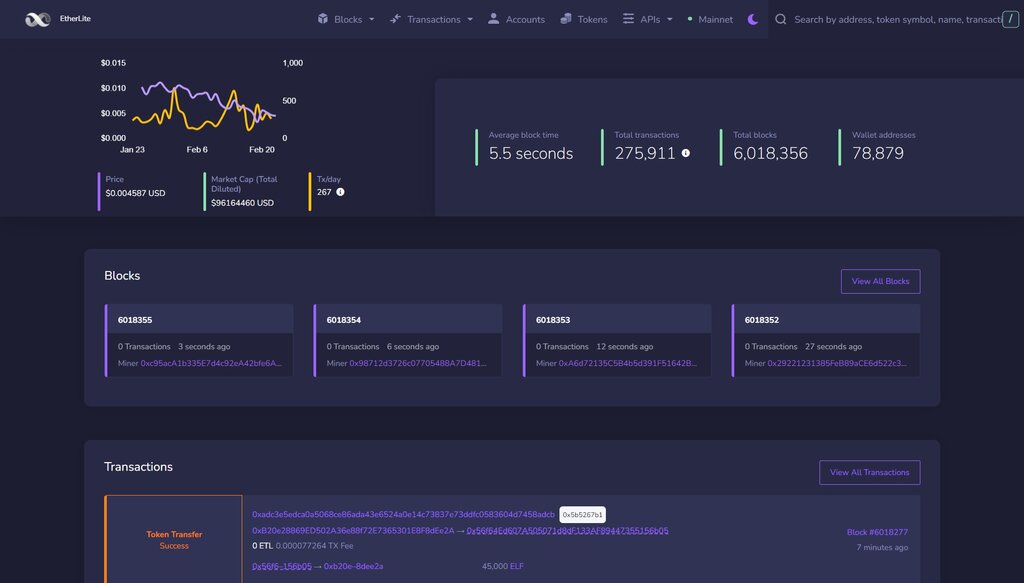Screen dimensions: 1024x583
Task: Open miner address 0xc95acA1b335E7d4c92eA42bfe6A
Action: click(211, 363)
